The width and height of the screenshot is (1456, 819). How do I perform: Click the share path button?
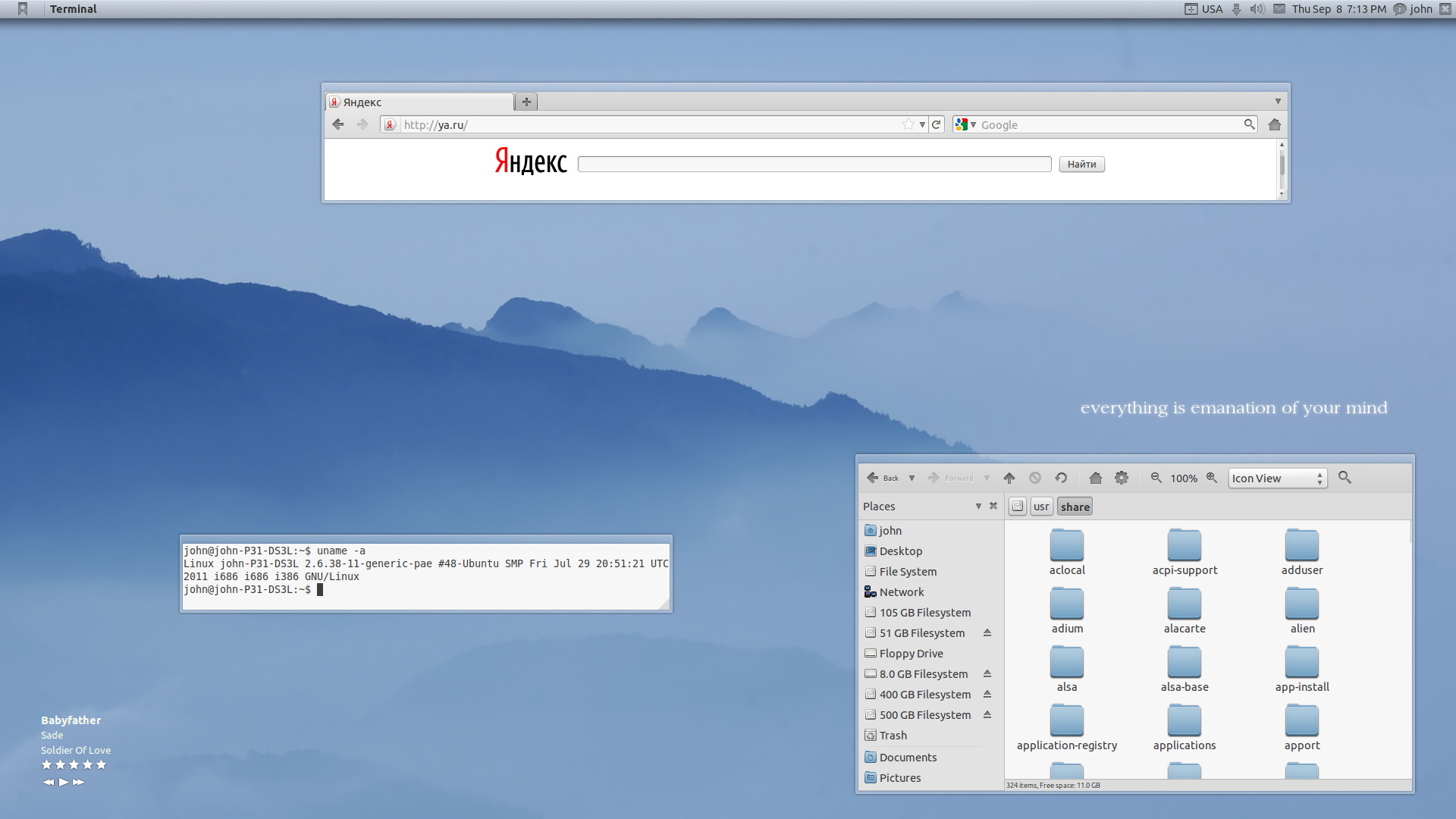(x=1075, y=507)
